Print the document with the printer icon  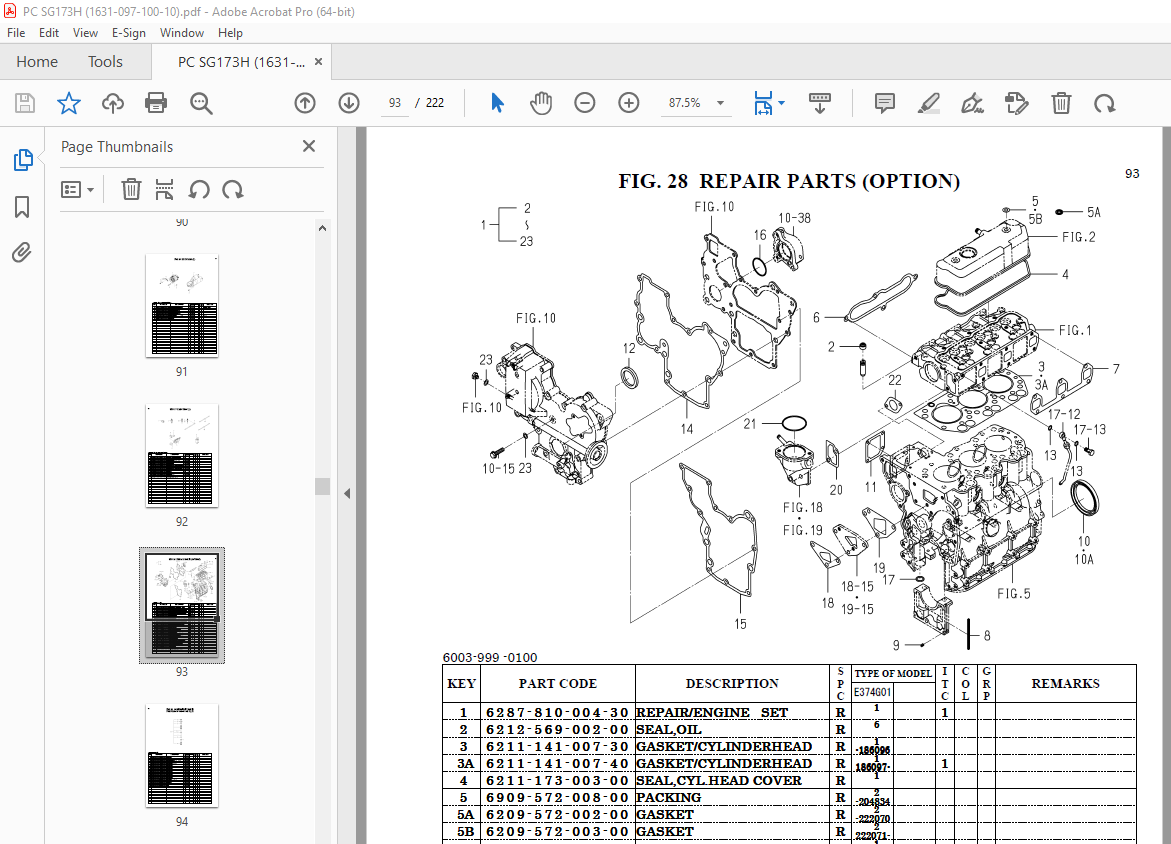156,103
